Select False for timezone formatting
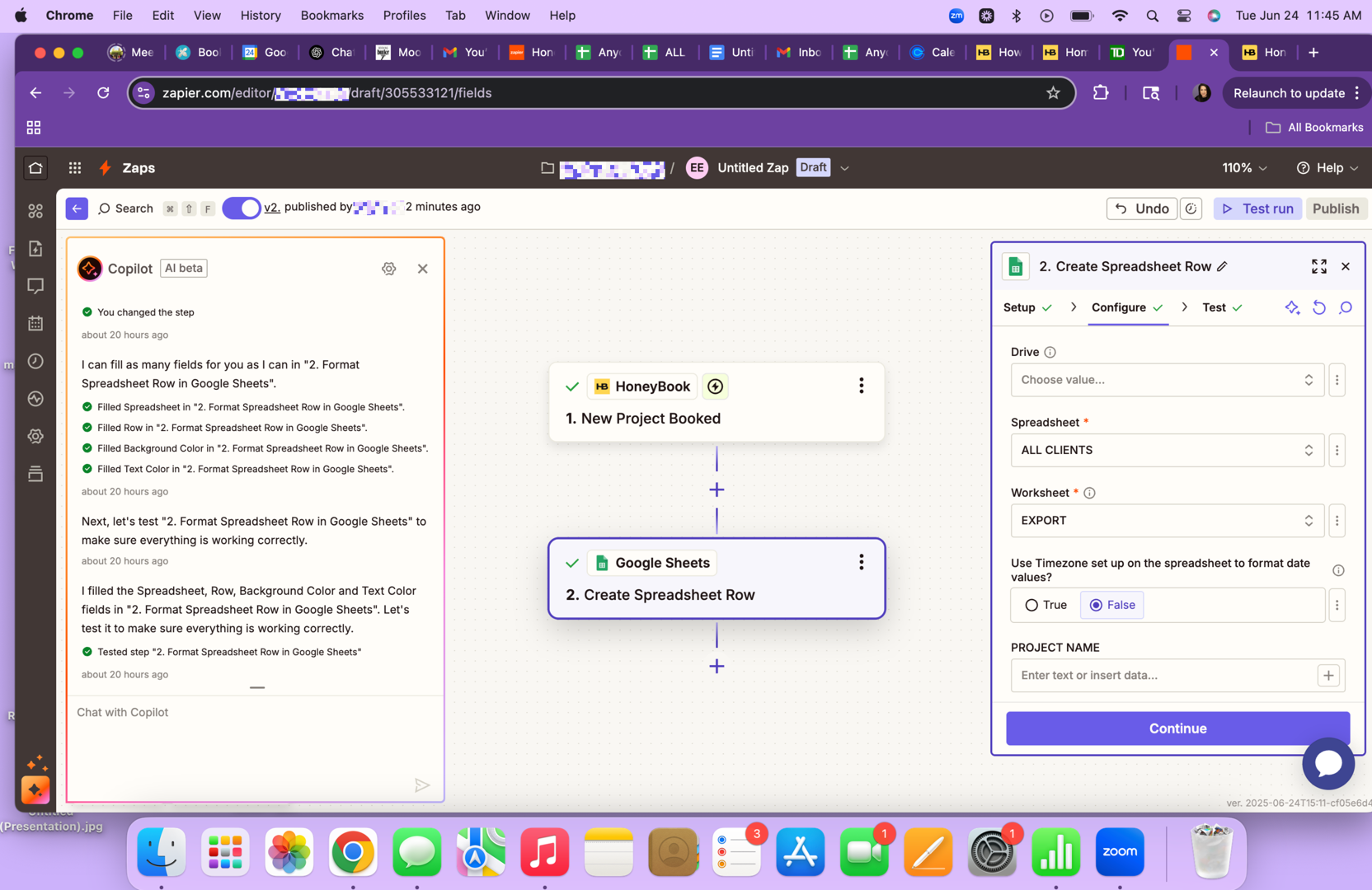The height and width of the screenshot is (890, 1372). [x=1112, y=605]
